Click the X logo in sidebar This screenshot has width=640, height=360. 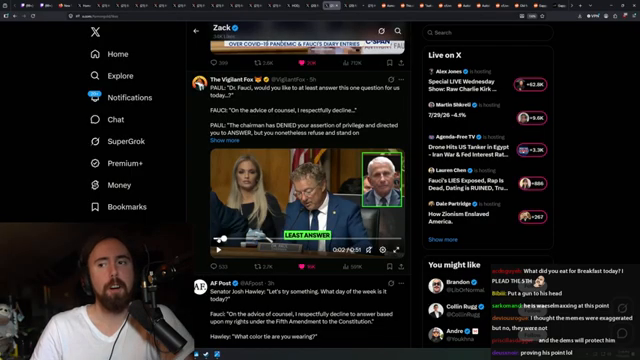[95, 32]
